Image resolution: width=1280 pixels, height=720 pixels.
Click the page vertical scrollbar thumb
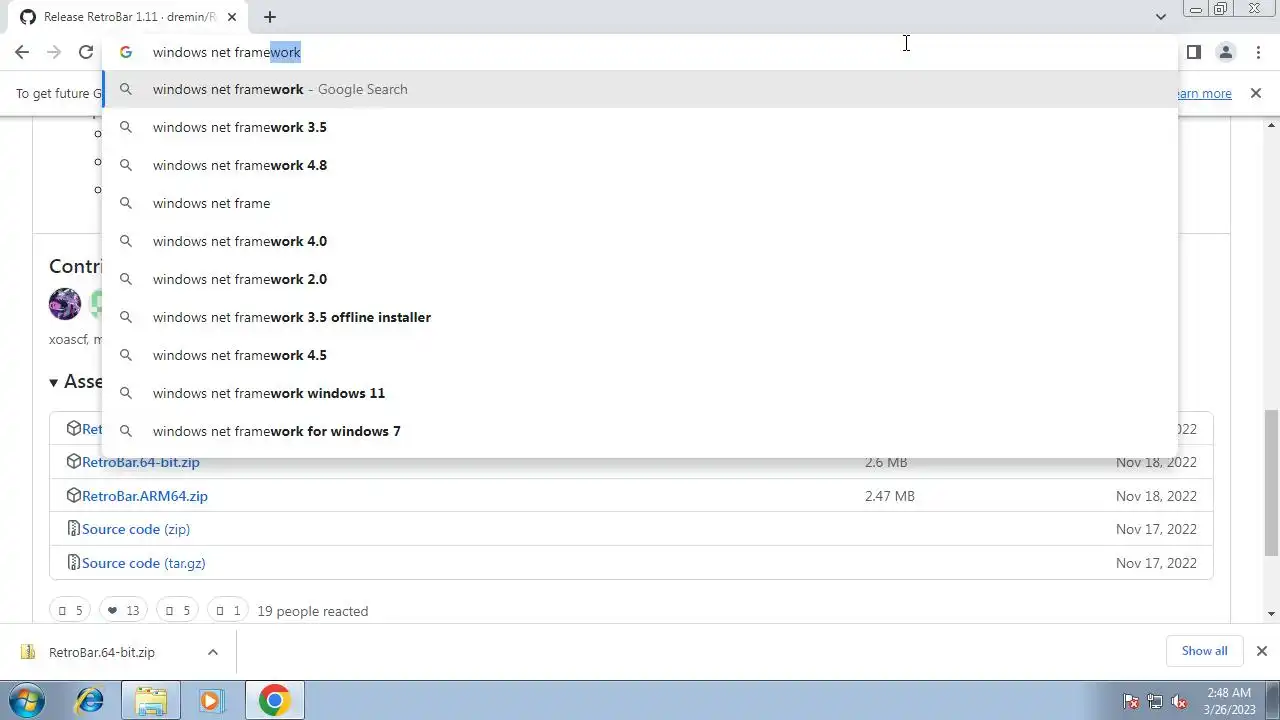click(1272, 482)
